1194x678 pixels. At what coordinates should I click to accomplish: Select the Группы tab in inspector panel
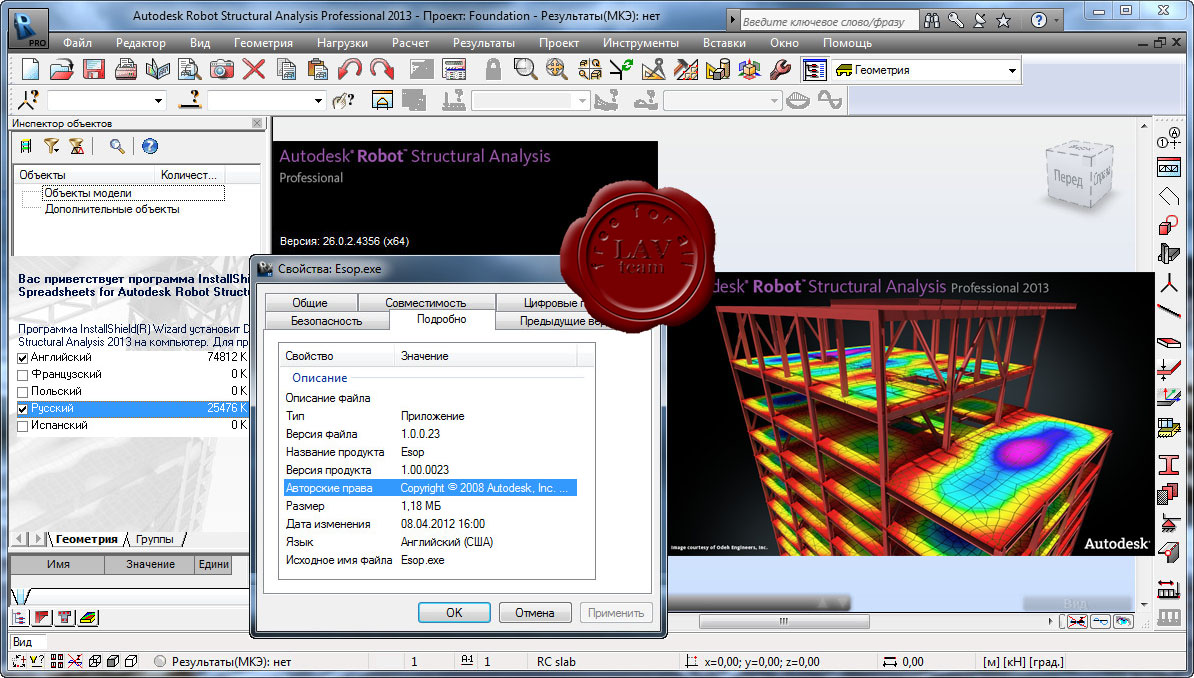tap(155, 539)
